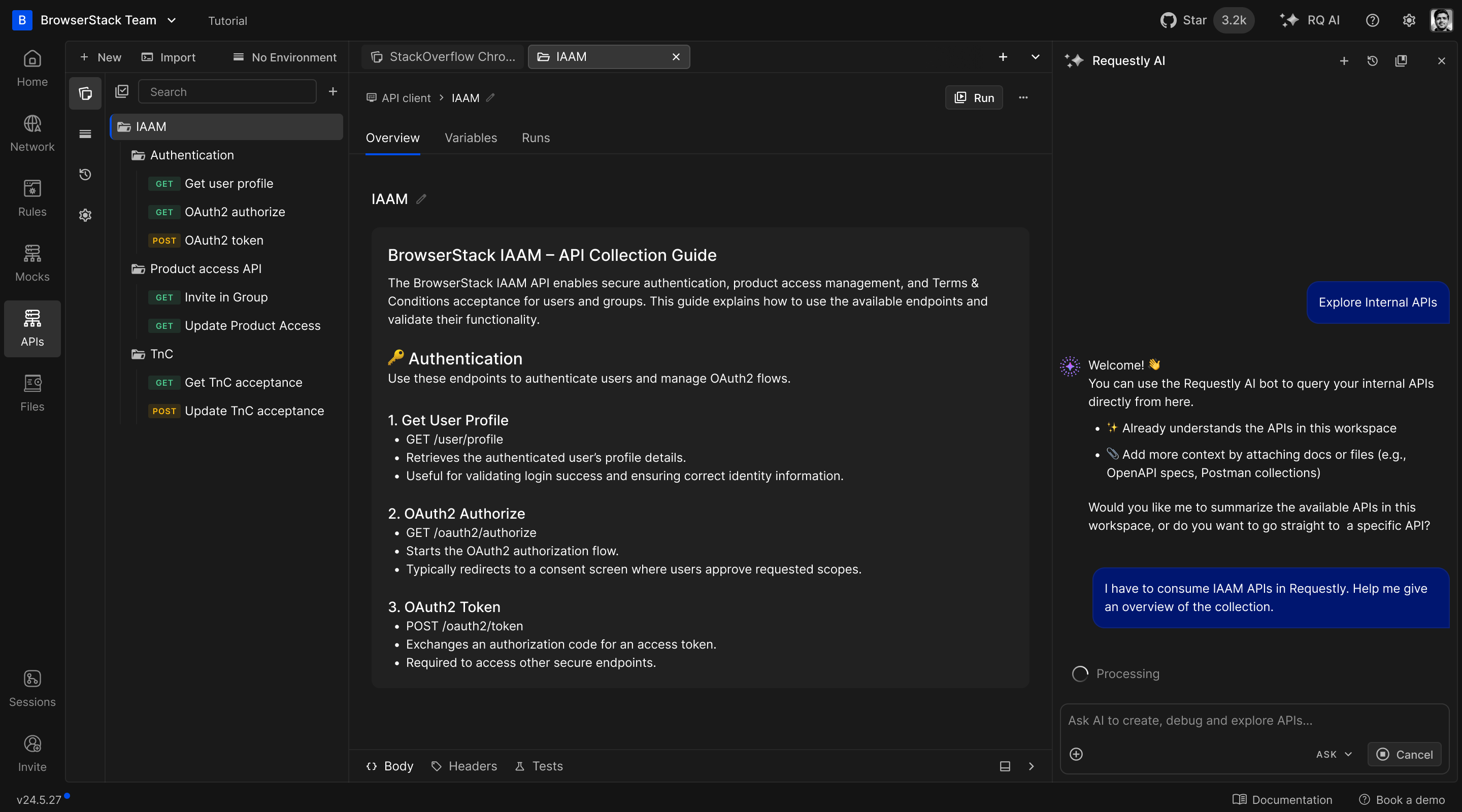1462x812 pixels.
Task: Close the IAAM tab
Action: coord(676,57)
